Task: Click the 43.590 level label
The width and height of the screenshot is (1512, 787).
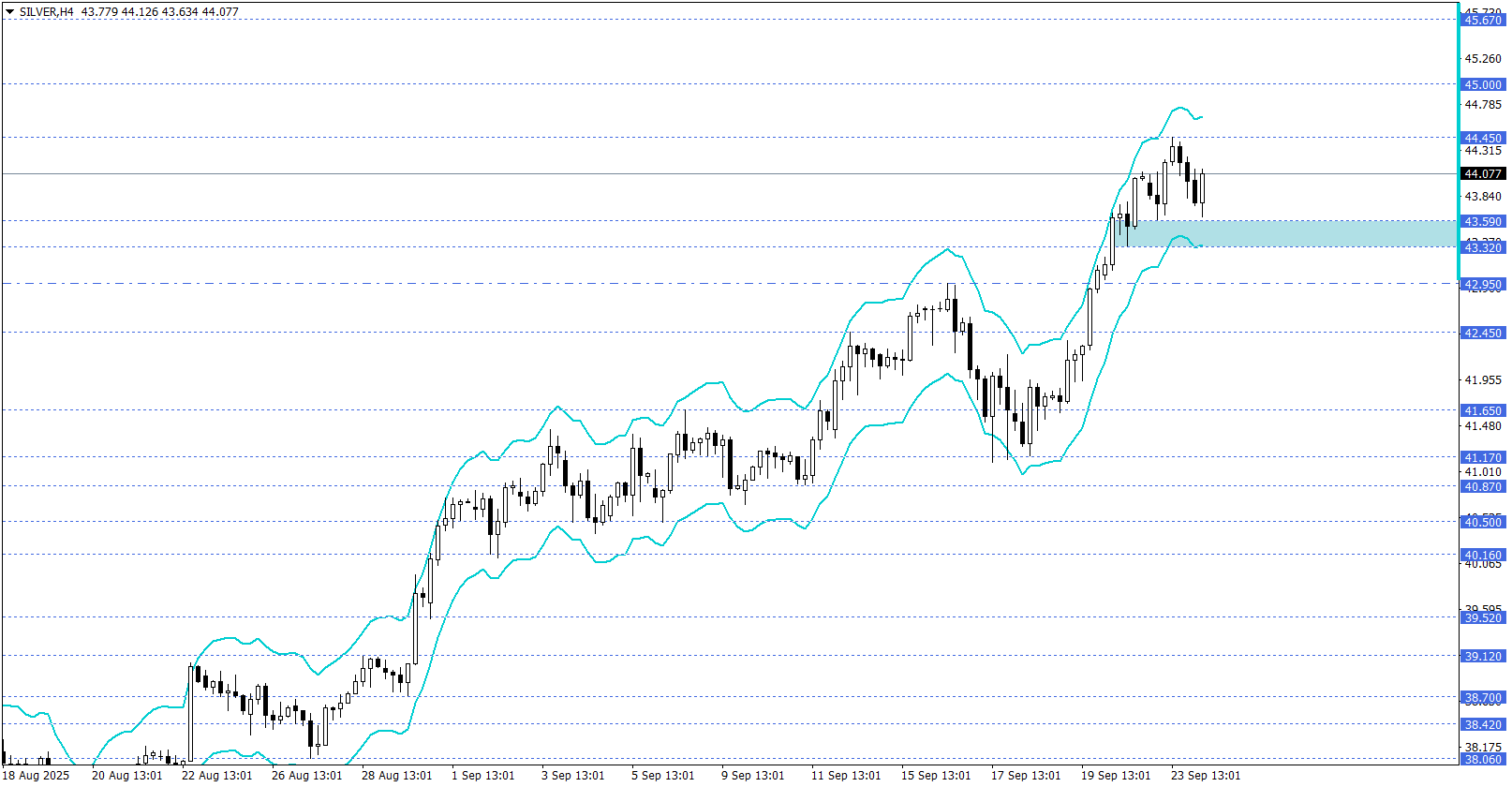Action: (x=1482, y=221)
